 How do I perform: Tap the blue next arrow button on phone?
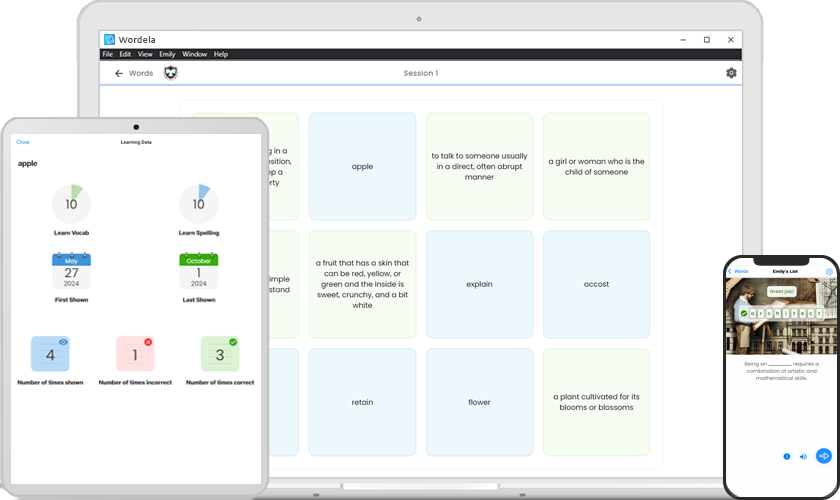coord(823,456)
